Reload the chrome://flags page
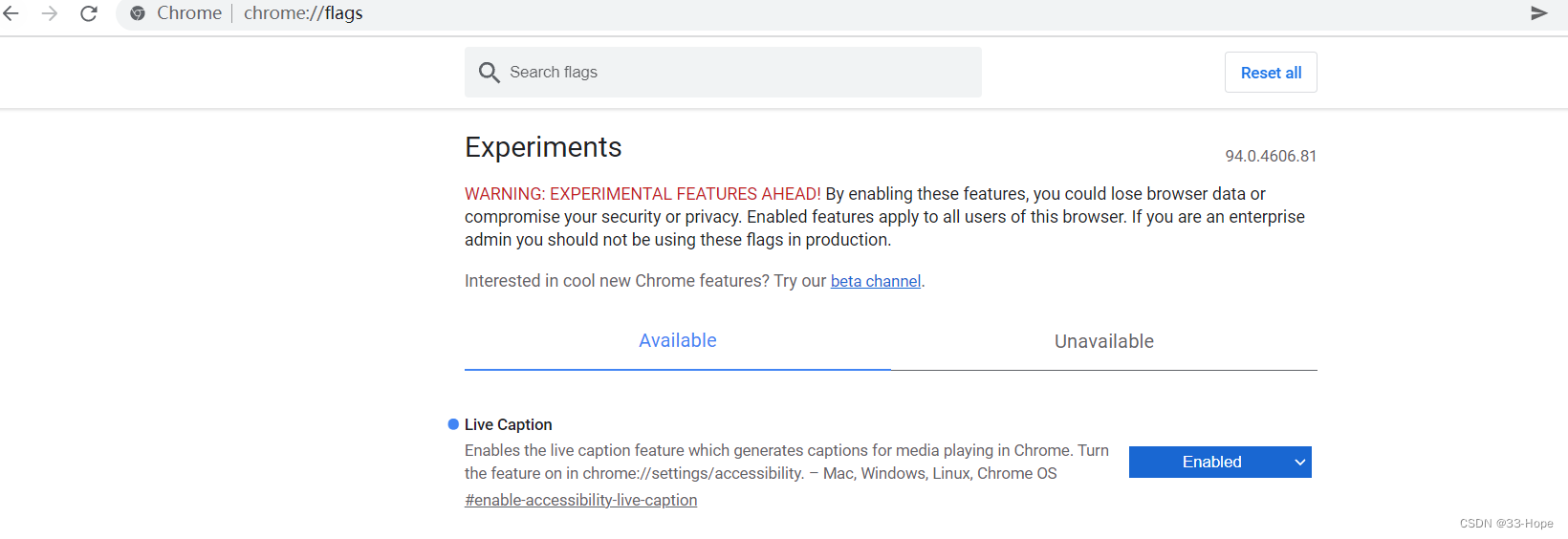 89,13
